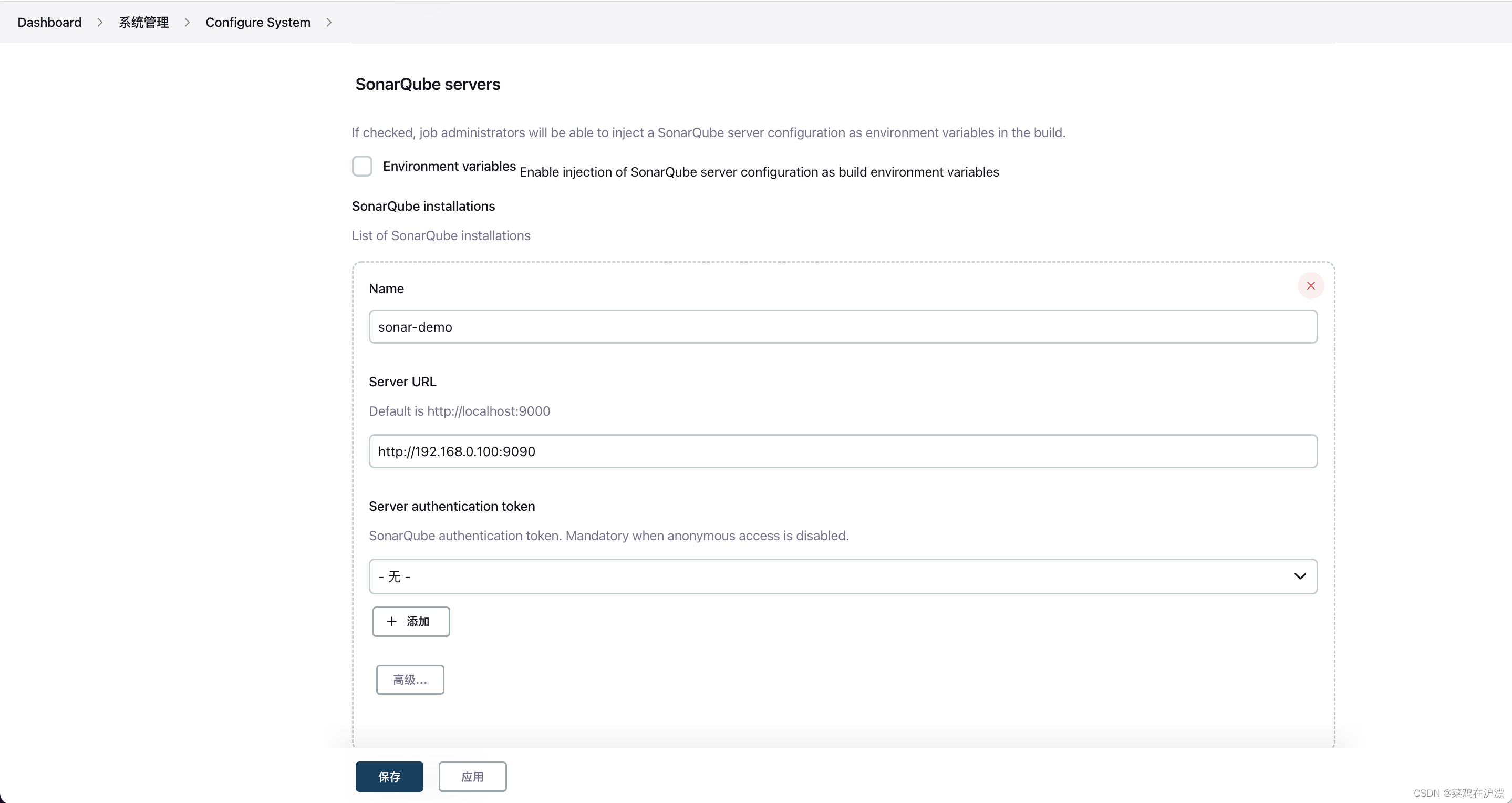Click the chevron after 系统管理 breadcrumb
This screenshot has width=1512, height=803.
click(x=187, y=22)
